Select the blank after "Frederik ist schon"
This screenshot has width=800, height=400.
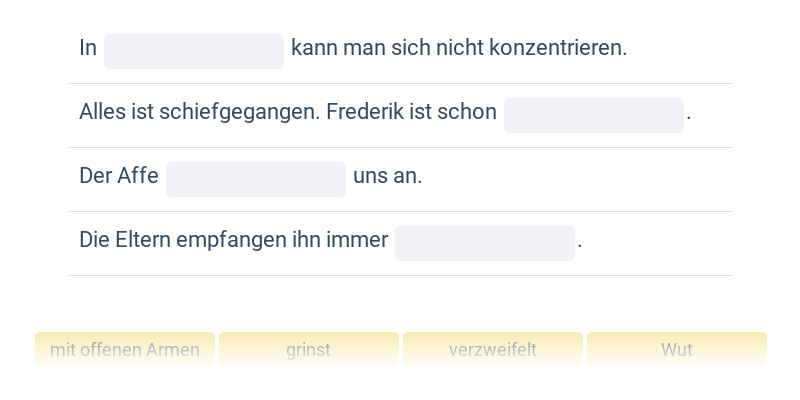tap(594, 115)
